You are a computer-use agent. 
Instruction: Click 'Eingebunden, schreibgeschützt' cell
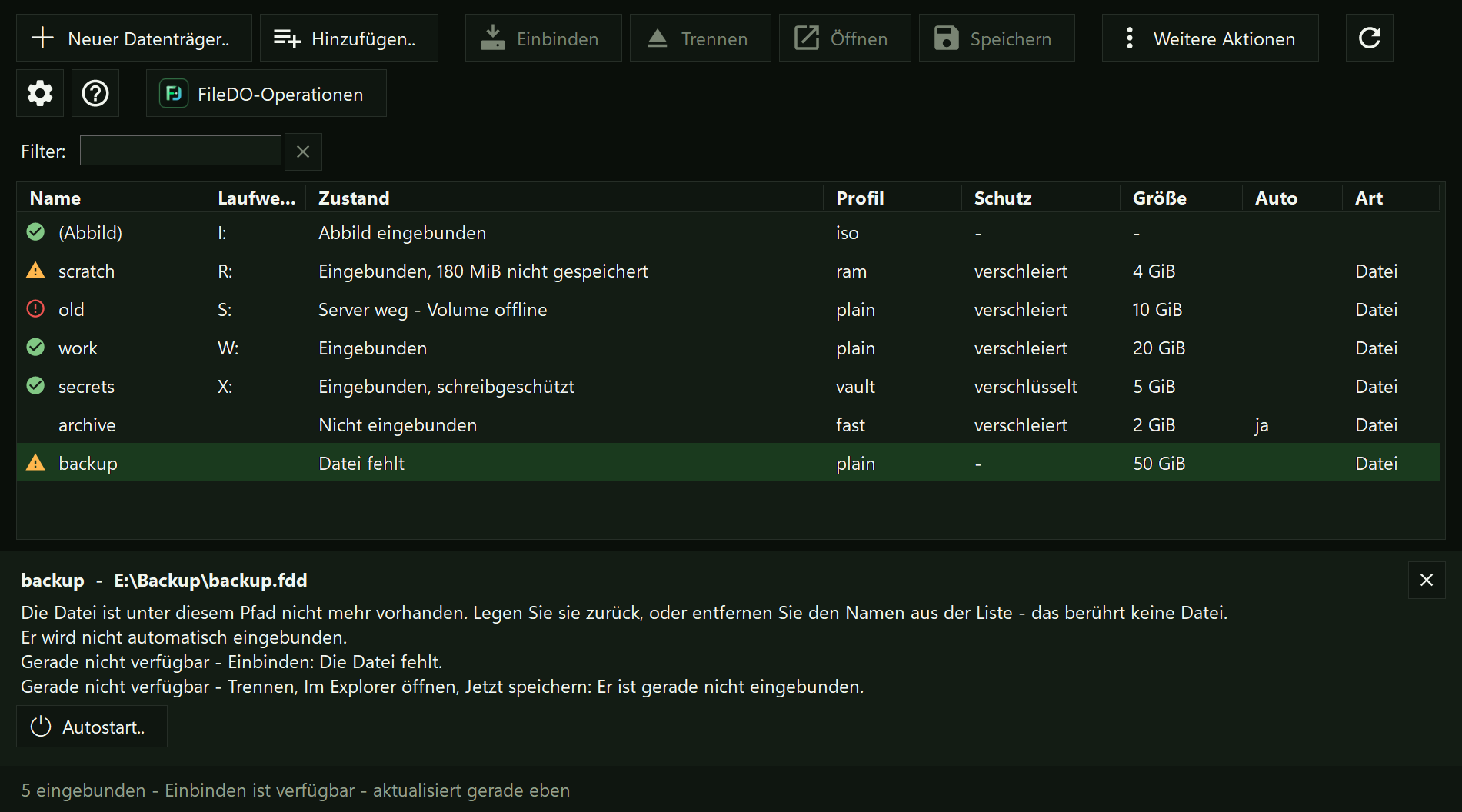point(446,386)
